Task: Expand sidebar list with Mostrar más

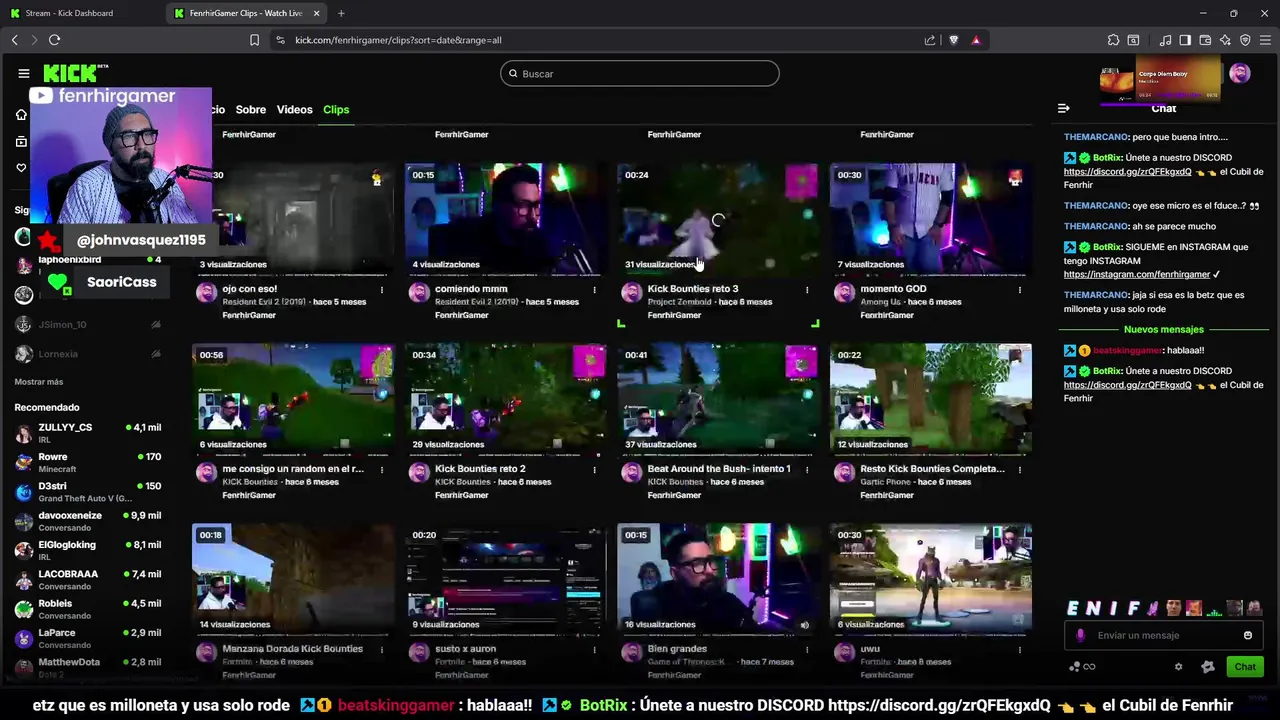Action: 39,382
